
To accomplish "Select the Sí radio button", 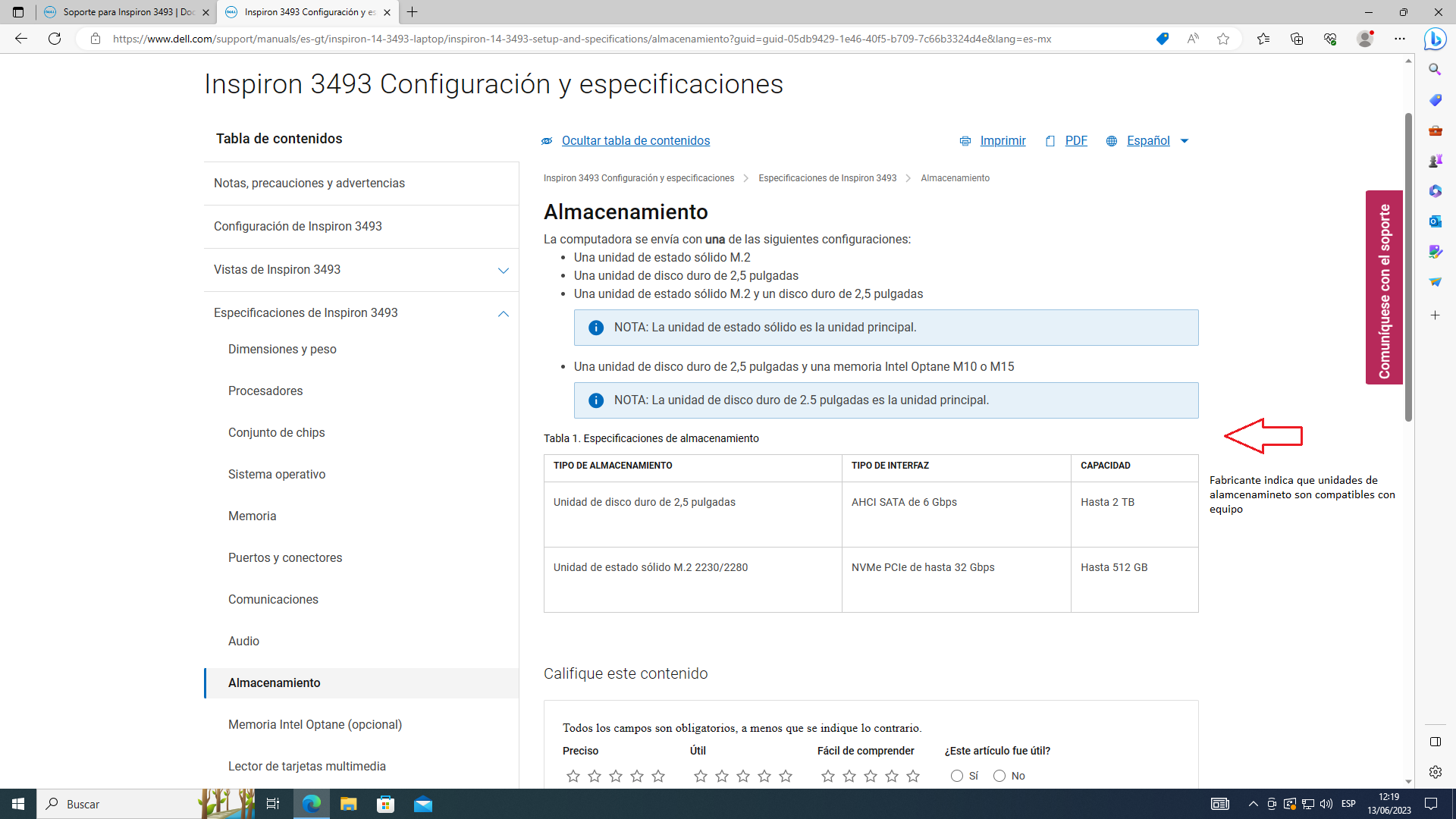I will click(957, 776).
